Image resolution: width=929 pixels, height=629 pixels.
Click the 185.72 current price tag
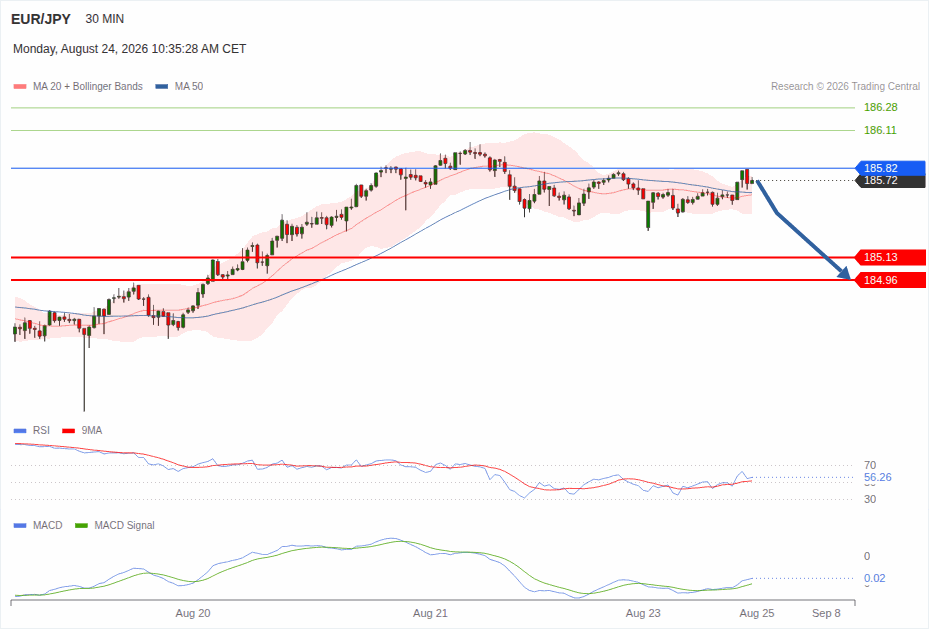(890, 181)
